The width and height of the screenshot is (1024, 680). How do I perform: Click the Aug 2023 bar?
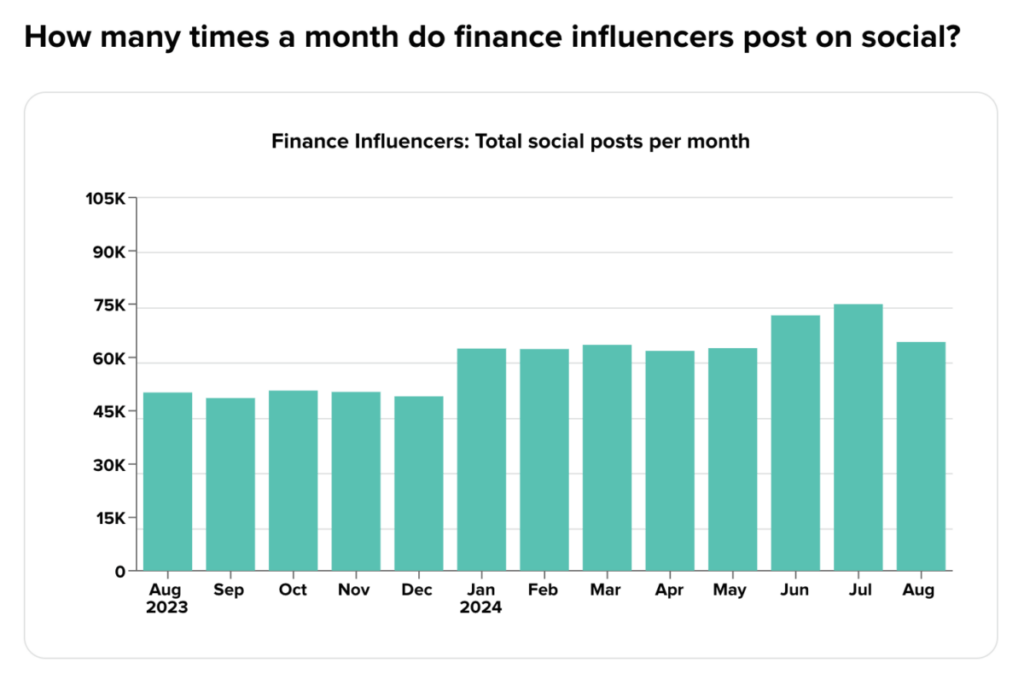point(168,481)
